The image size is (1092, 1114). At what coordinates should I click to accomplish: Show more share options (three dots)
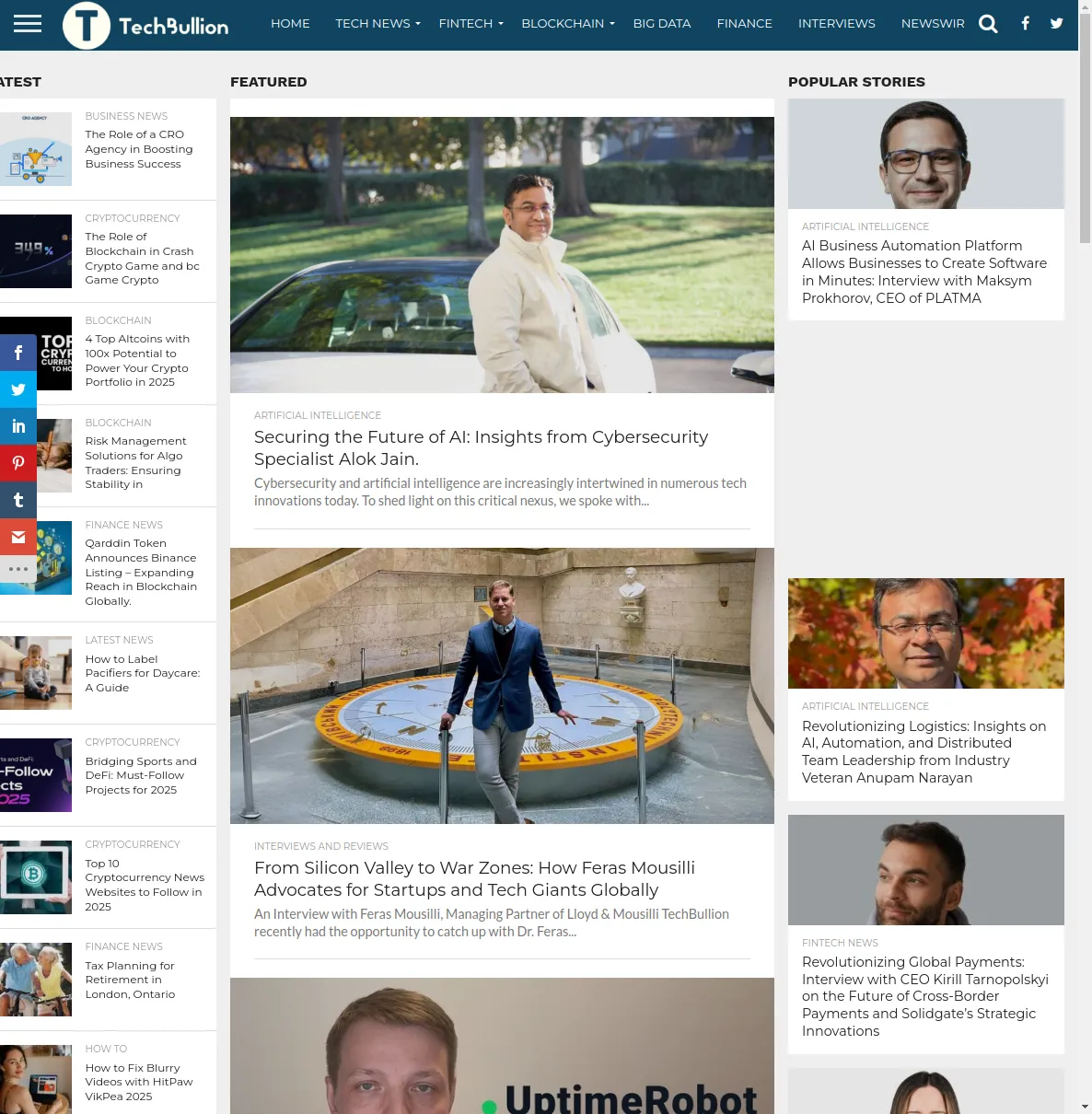18,569
